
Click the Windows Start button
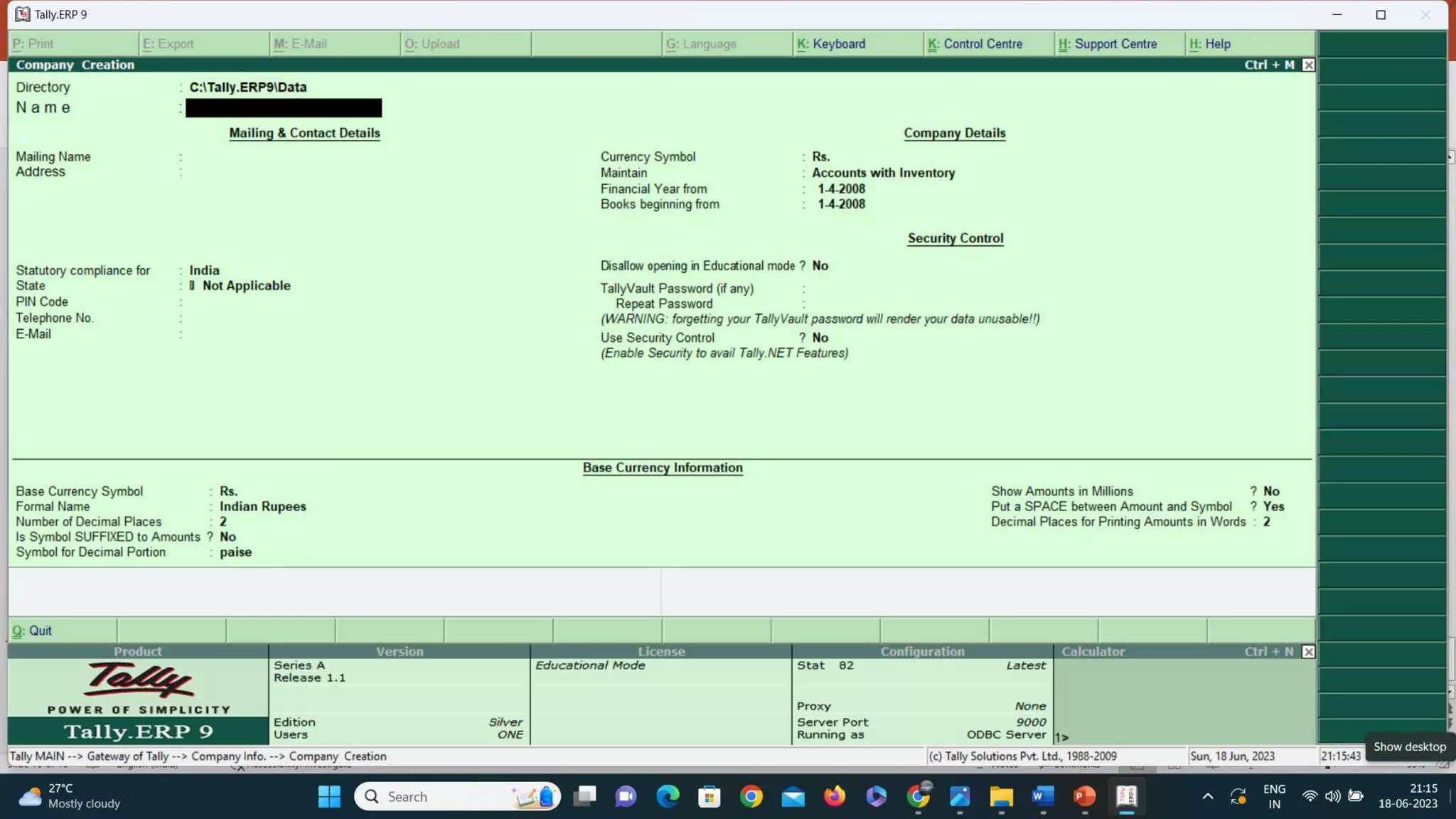coord(328,796)
